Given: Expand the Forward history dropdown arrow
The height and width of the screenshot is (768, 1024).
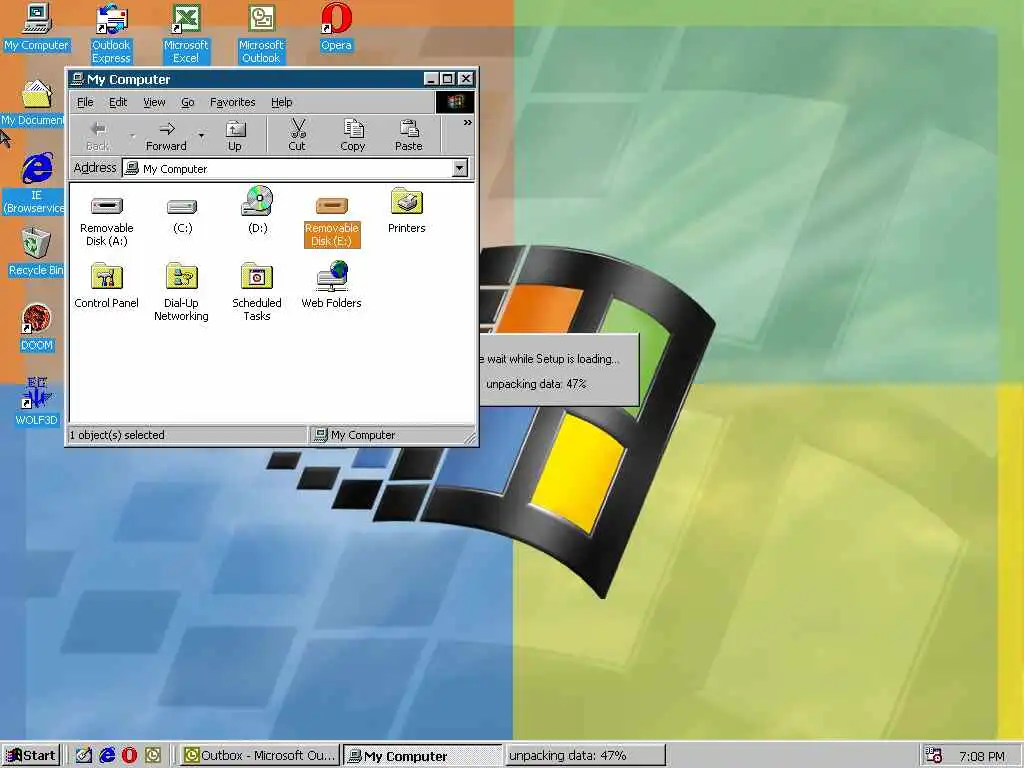Looking at the screenshot, I should coord(201,136).
